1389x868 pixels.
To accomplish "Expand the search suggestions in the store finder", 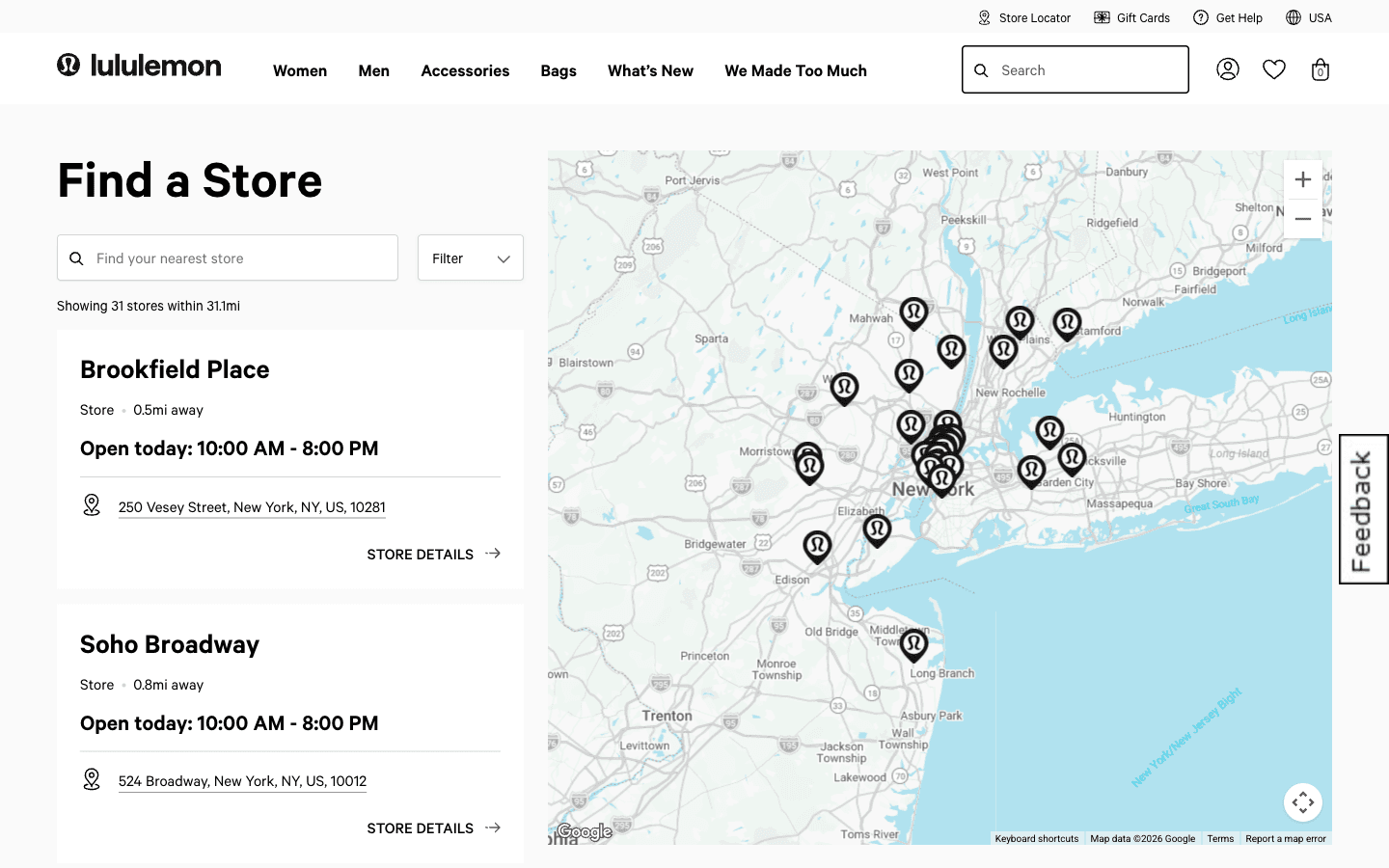I will pyautogui.click(x=227, y=258).
